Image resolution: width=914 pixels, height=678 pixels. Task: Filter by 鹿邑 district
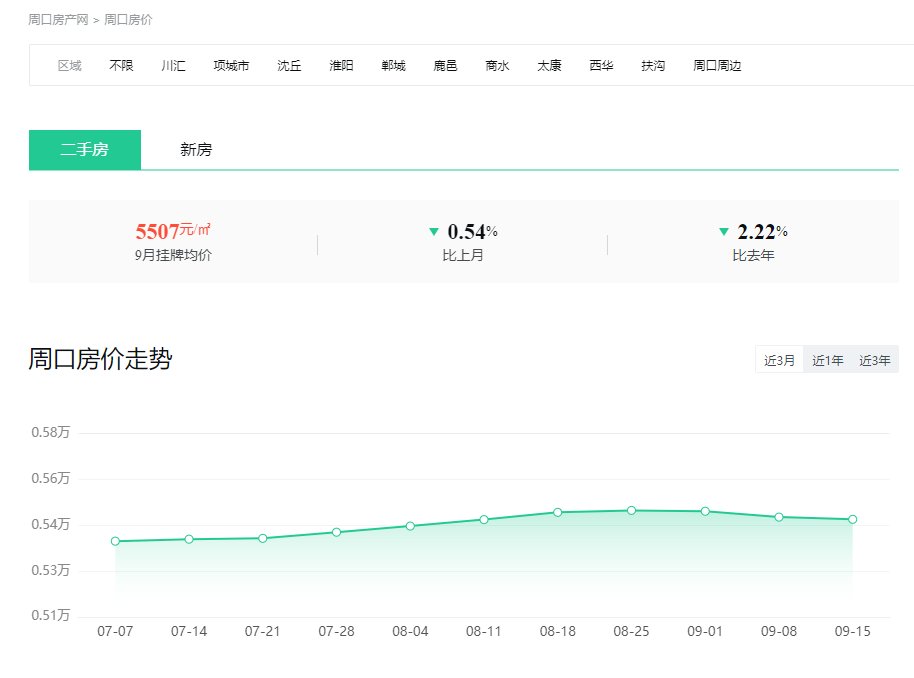(x=445, y=65)
